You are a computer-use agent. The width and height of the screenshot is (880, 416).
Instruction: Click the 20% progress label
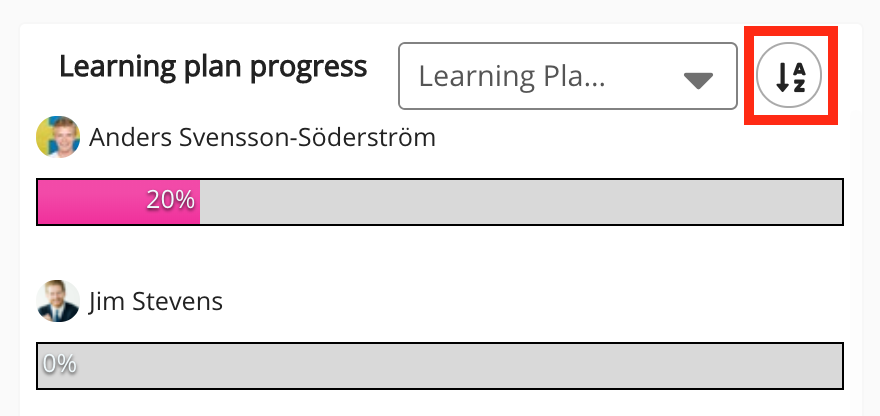170,200
